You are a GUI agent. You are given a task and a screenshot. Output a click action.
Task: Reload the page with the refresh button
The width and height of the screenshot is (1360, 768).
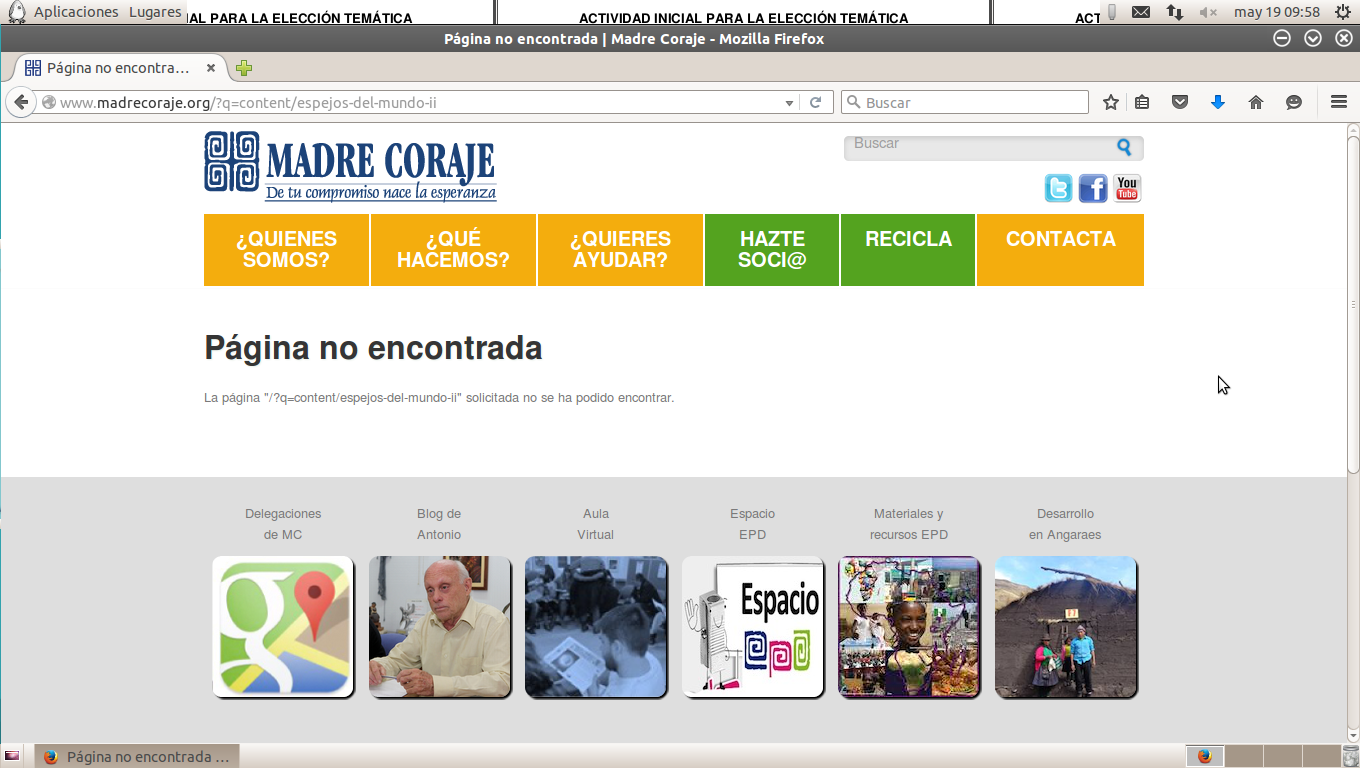point(816,102)
